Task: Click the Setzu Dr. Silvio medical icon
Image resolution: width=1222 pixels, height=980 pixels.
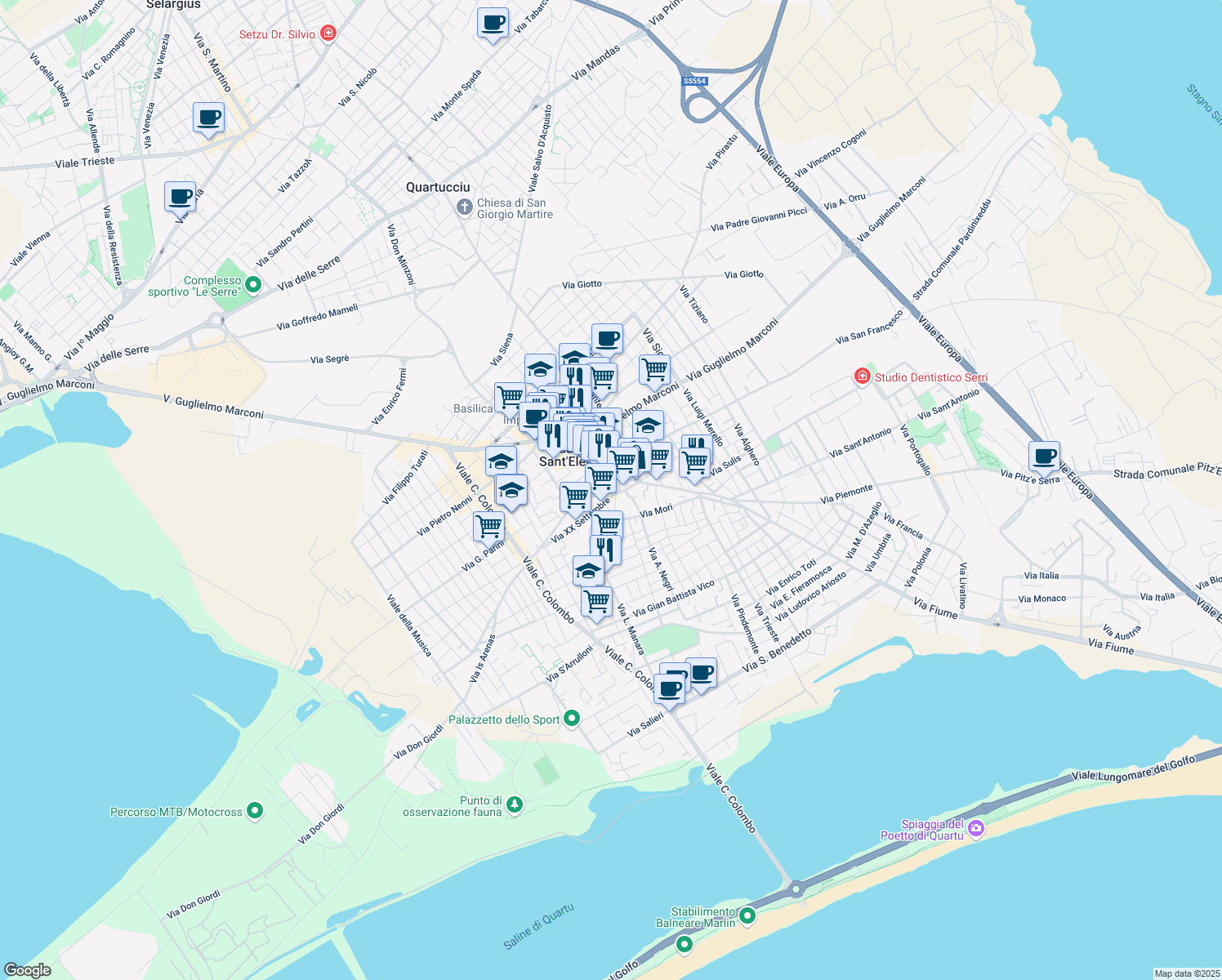Action: [328, 33]
